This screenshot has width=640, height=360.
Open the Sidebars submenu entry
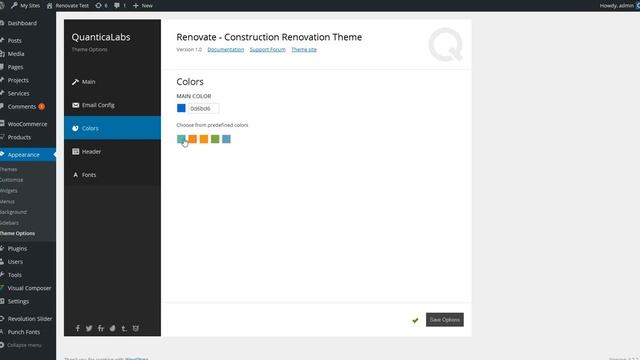point(9,223)
